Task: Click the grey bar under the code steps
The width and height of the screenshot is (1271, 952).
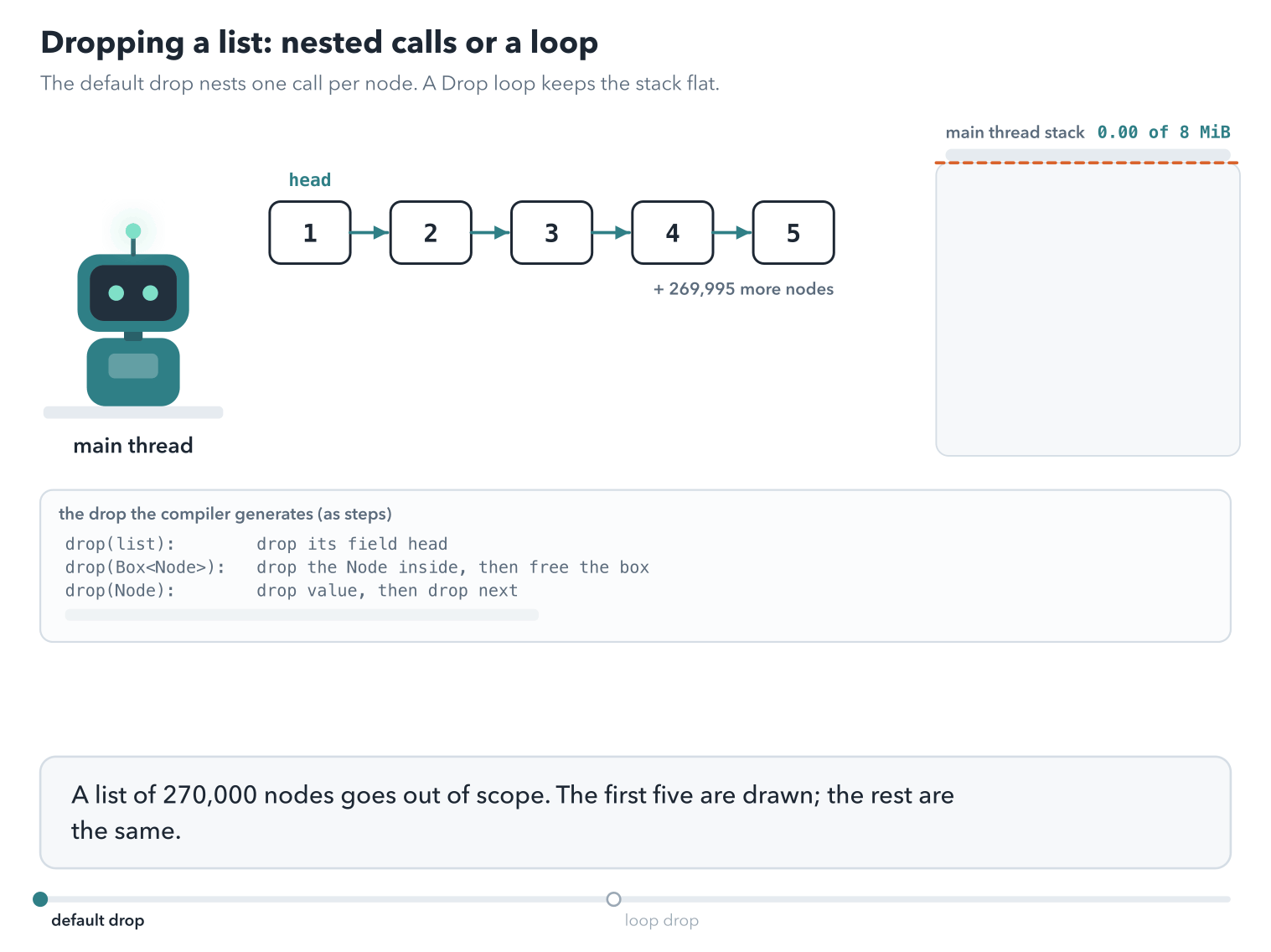Action: (302, 615)
